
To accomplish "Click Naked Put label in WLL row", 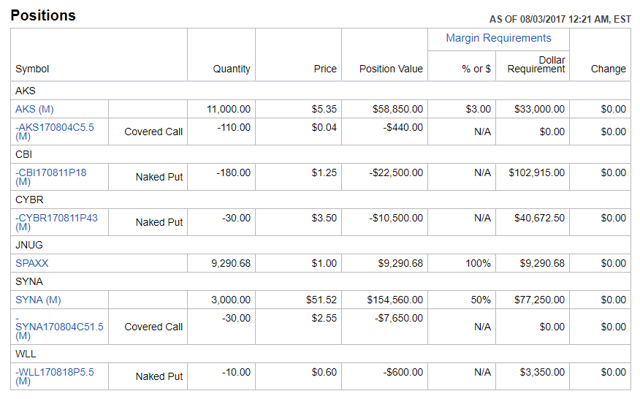I will point(159,377).
